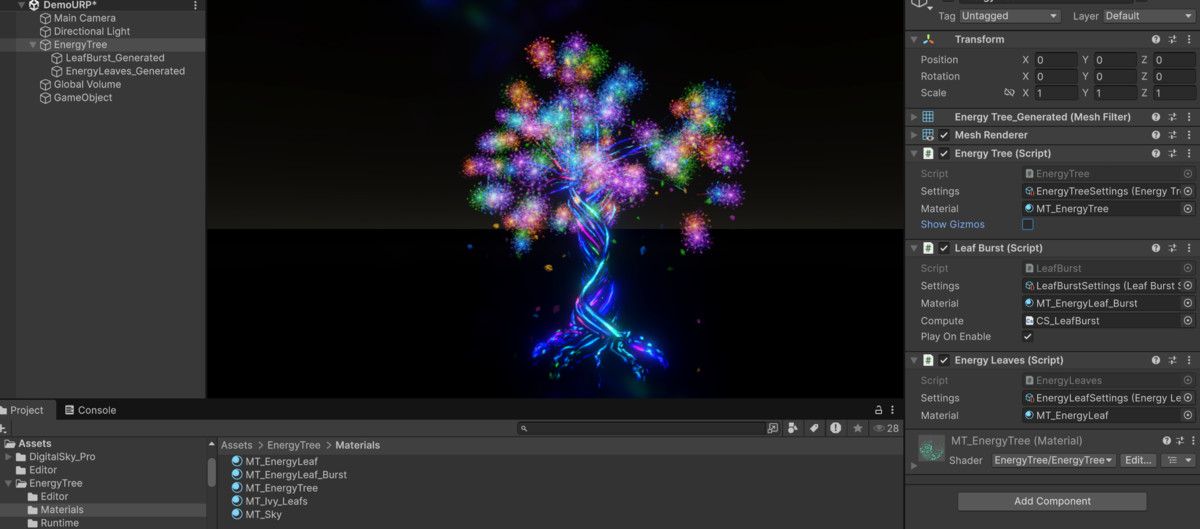1200x529 pixels.
Task: Open Mesh Filter help reference icon
Action: [1156, 117]
